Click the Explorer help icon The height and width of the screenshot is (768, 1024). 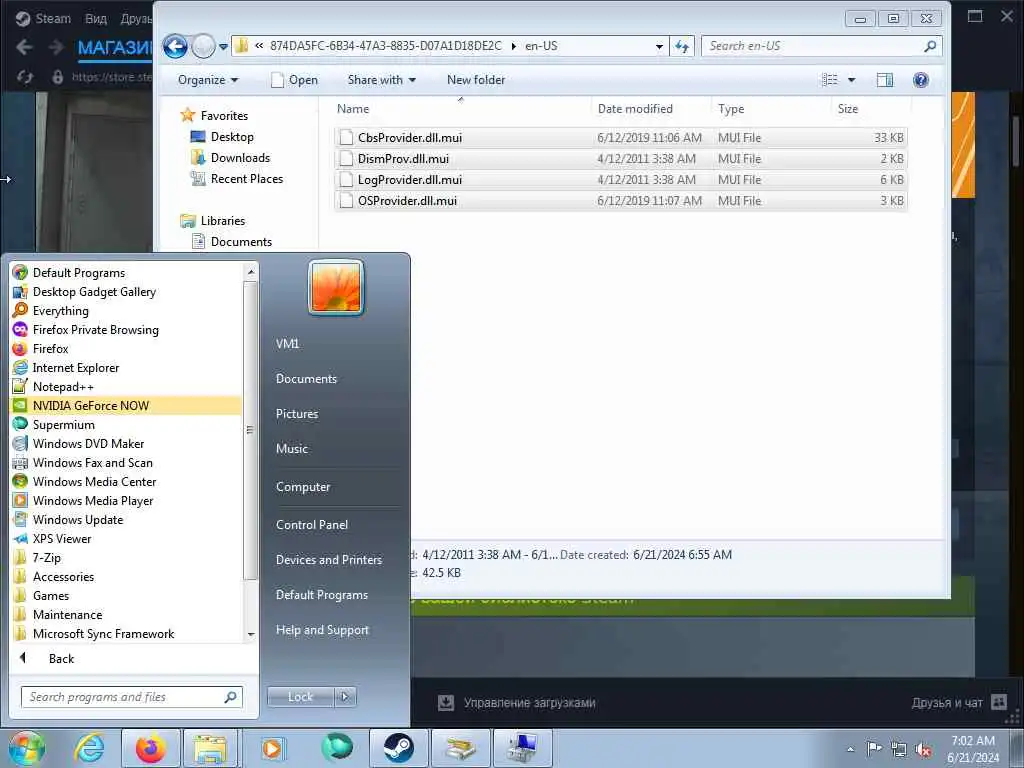point(921,80)
